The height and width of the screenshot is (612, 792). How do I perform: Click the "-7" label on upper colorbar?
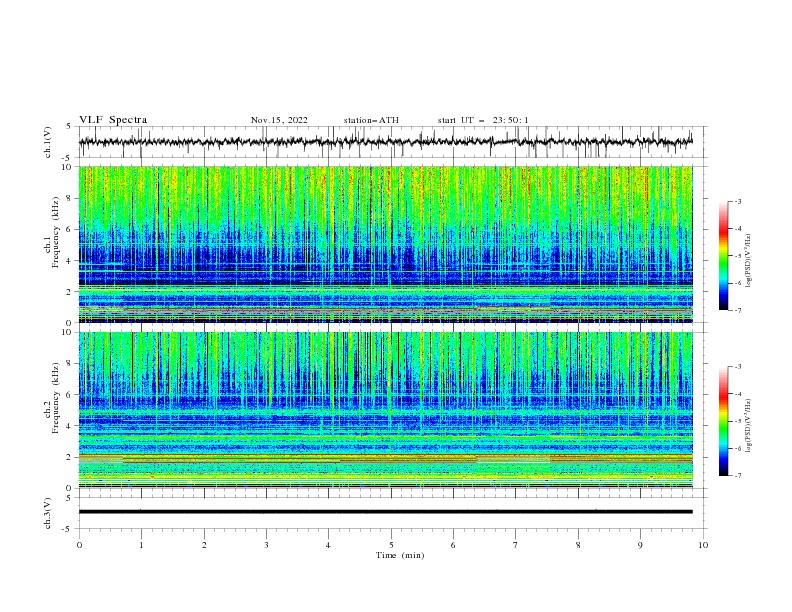(x=738, y=310)
